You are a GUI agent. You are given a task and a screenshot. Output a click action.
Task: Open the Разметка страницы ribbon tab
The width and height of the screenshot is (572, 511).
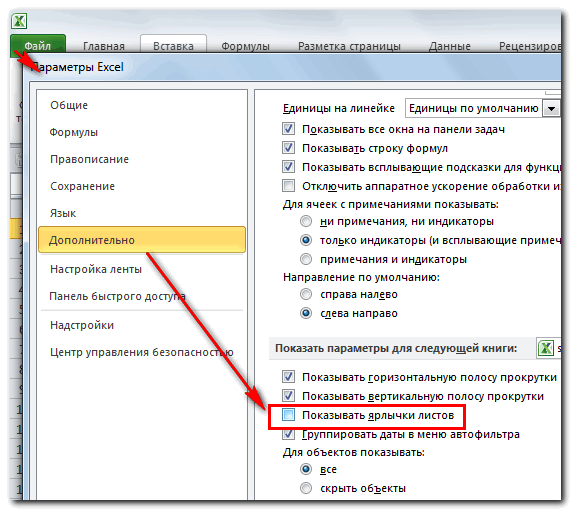click(x=349, y=46)
